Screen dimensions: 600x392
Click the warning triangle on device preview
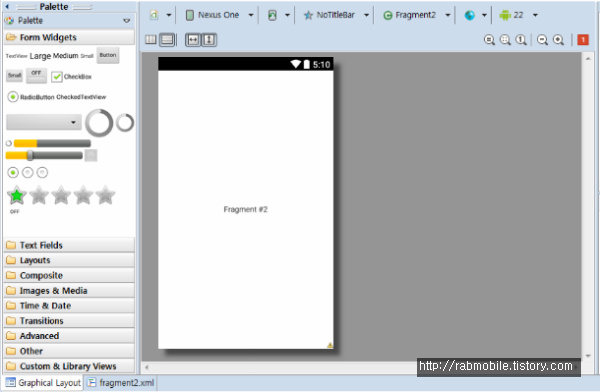coord(330,345)
